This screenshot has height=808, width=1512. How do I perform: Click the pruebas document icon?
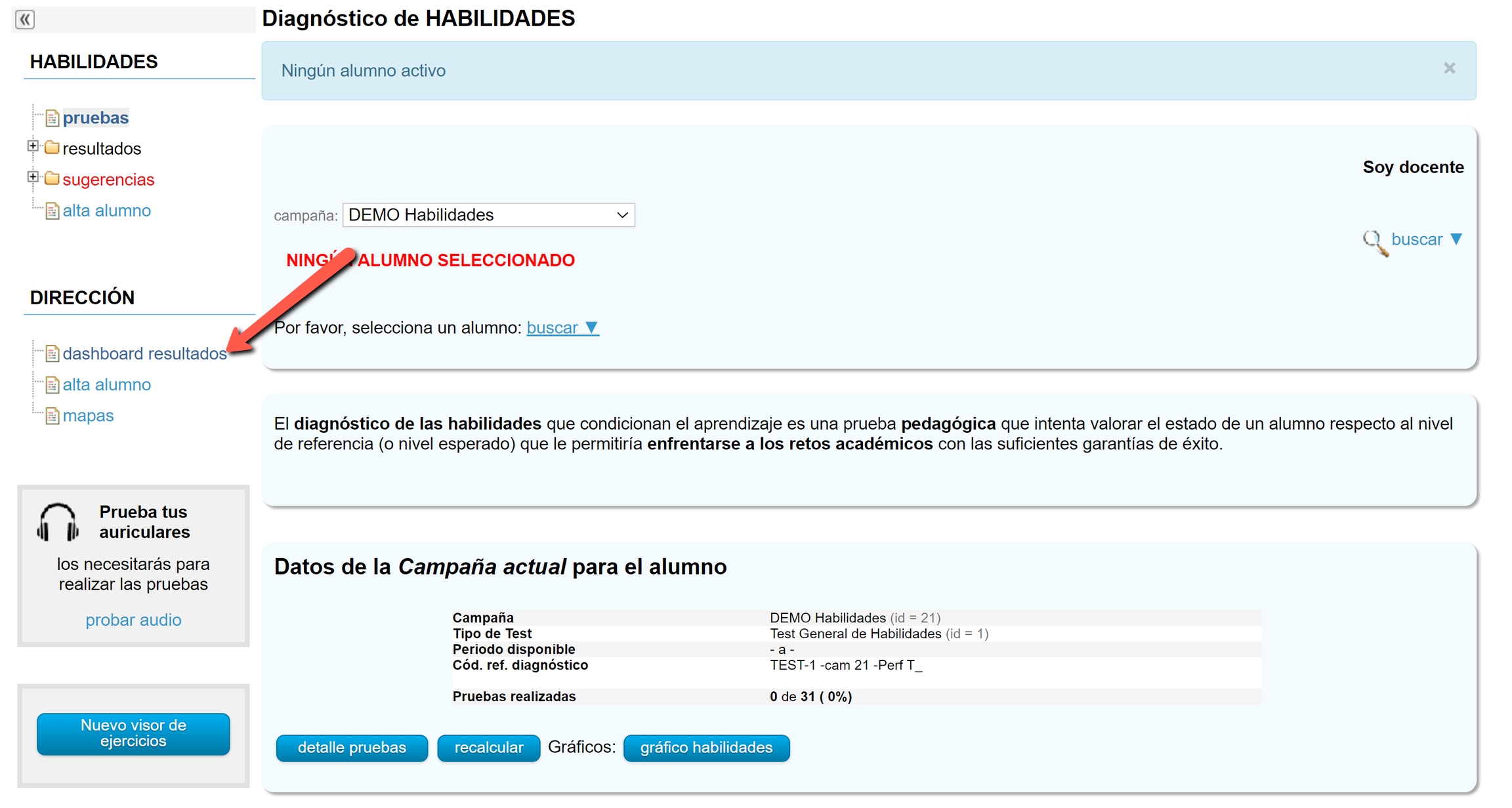tap(52, 118)
